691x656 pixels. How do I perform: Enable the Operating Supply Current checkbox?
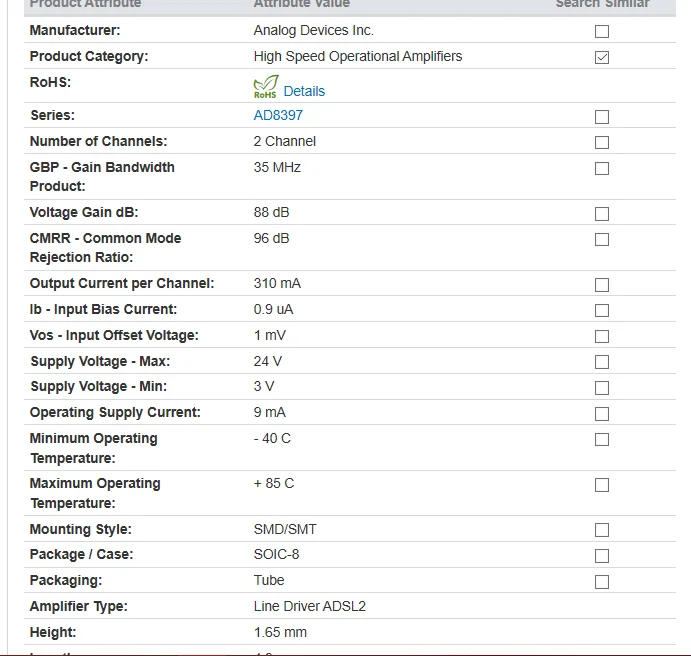coord(602,414)
